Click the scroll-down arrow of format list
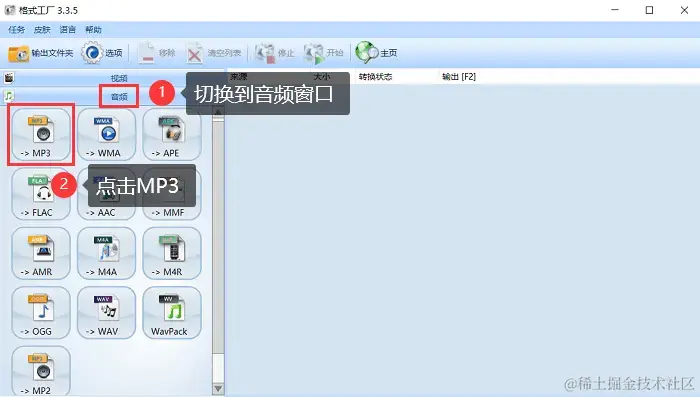The height and width of the screenshot is (397, 700). [218, 389]
